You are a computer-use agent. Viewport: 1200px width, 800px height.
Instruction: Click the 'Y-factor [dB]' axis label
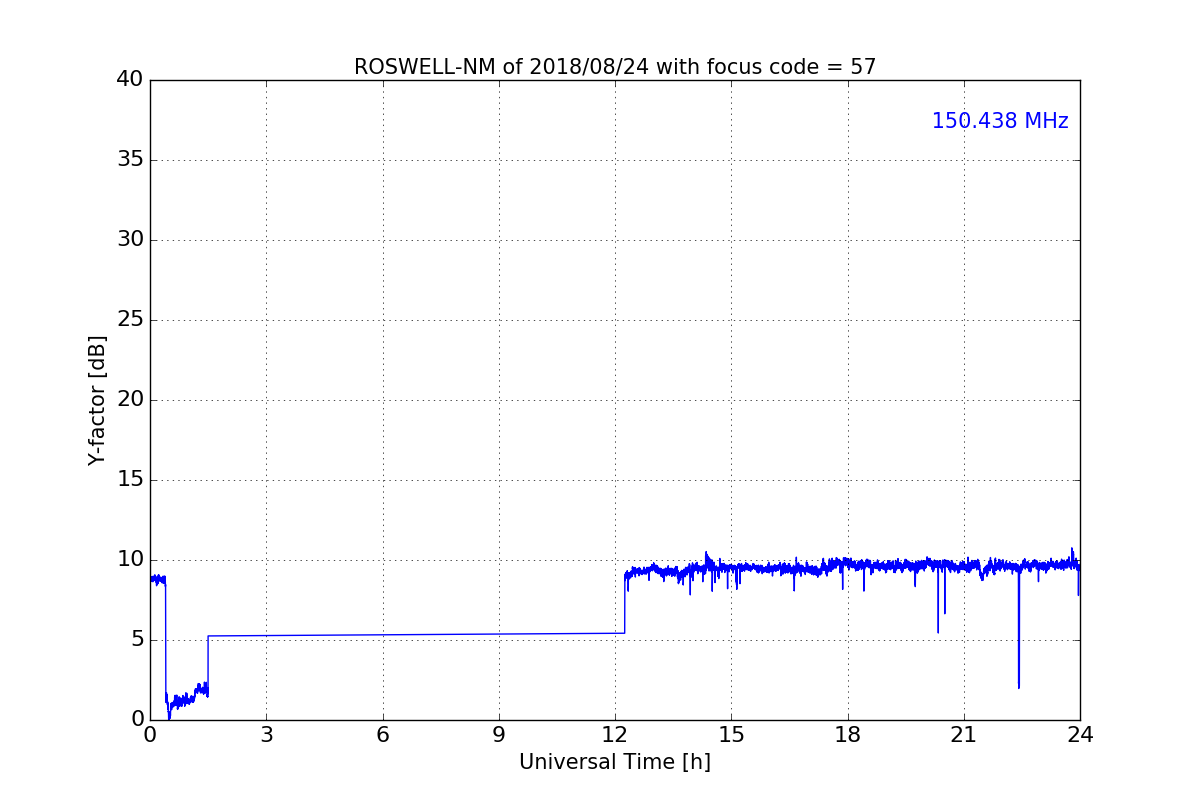pyautogui.click(x=97, y=400)
